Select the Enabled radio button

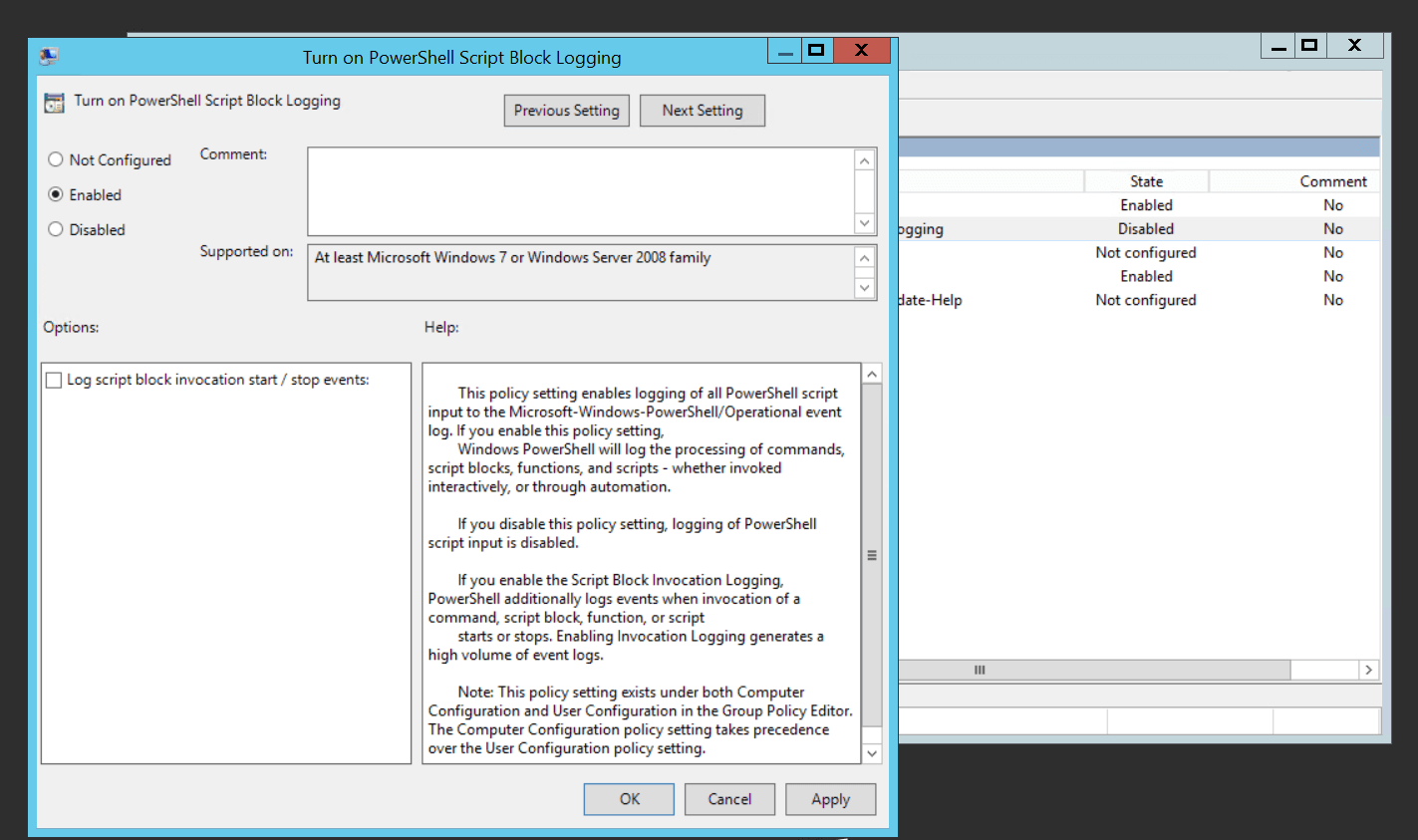tap(56, 194)
